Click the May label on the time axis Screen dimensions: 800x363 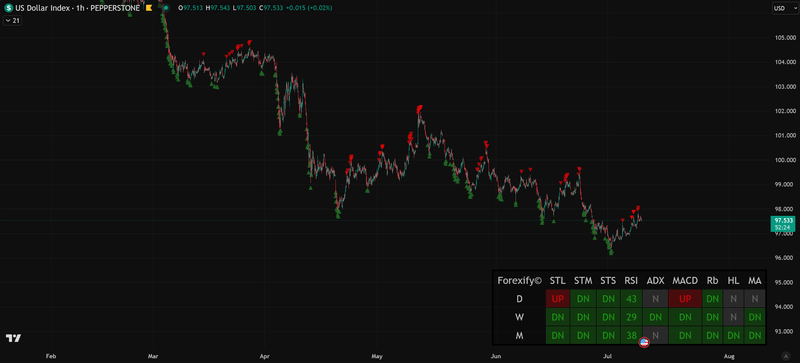coord(377,355)
